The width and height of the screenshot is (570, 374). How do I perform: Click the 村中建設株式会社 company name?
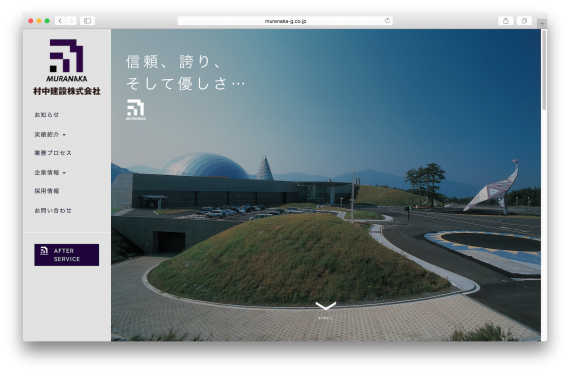pos(67,91)
